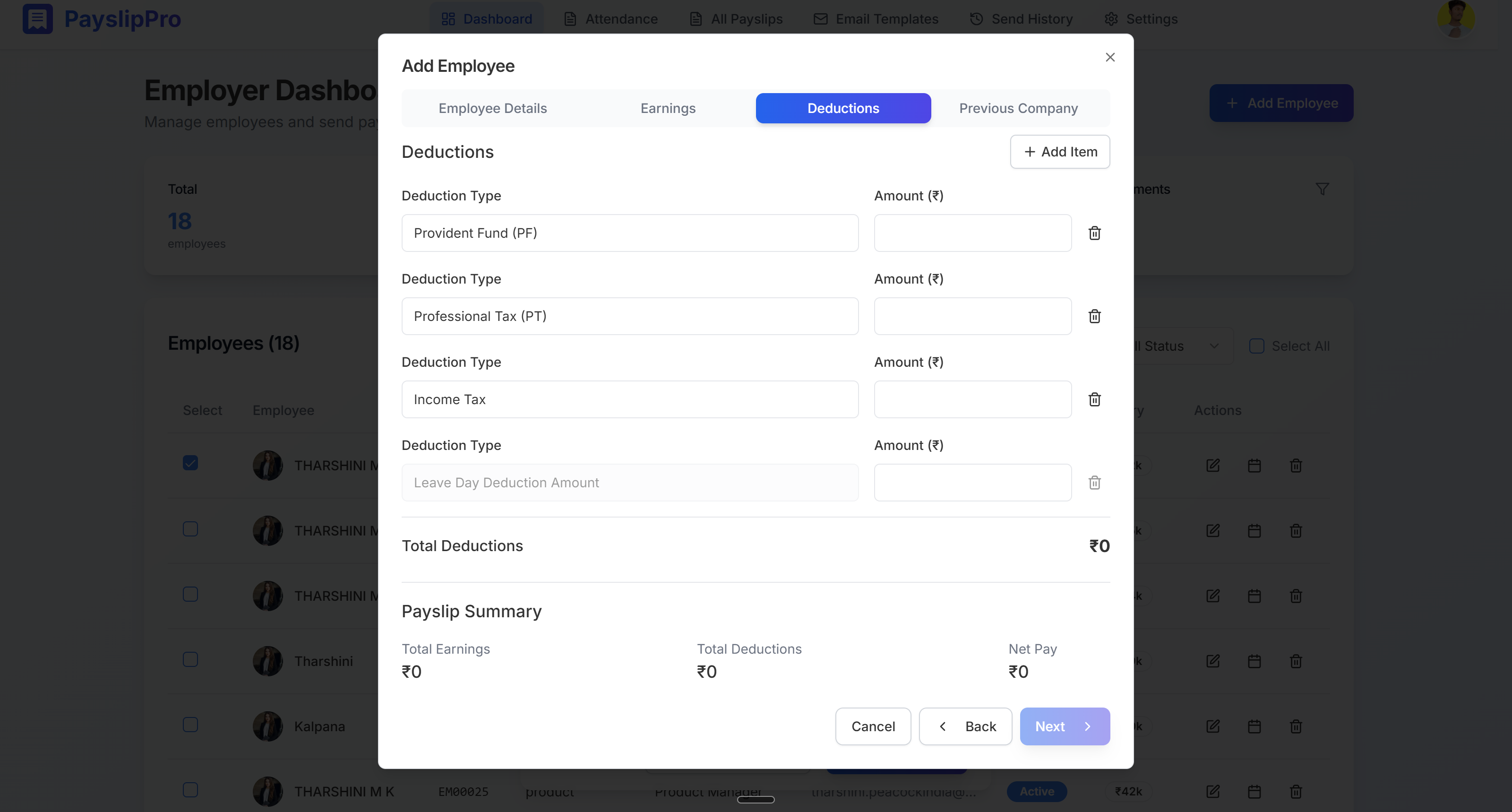
Task: Open Income Tax deduction type field
Action: (x=630, y=400)
